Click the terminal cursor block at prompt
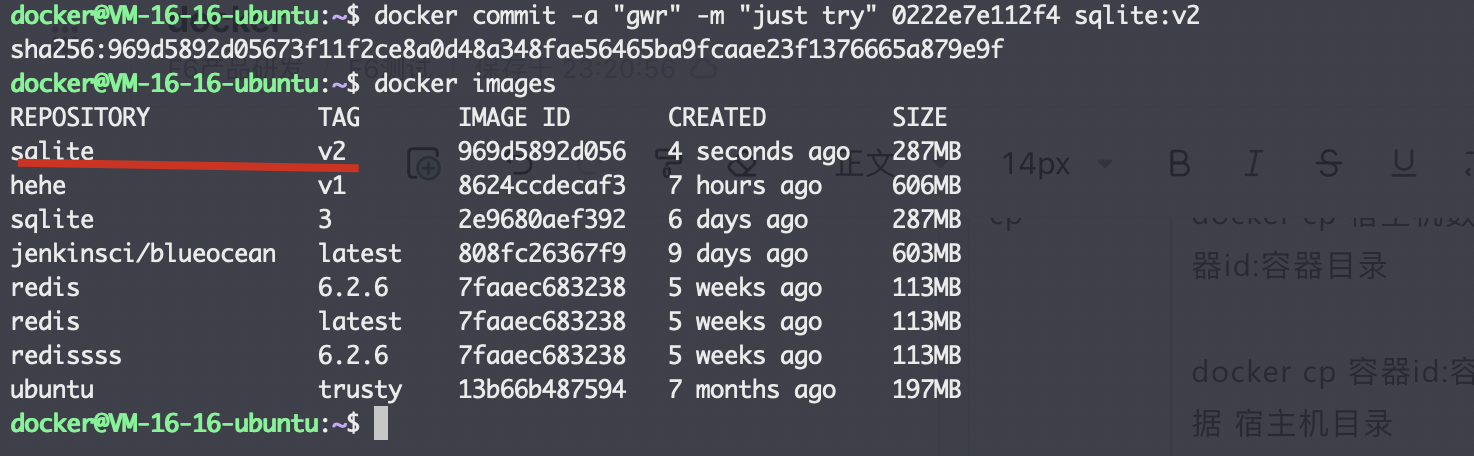1474x456 pixels. [x=380, y=423]
